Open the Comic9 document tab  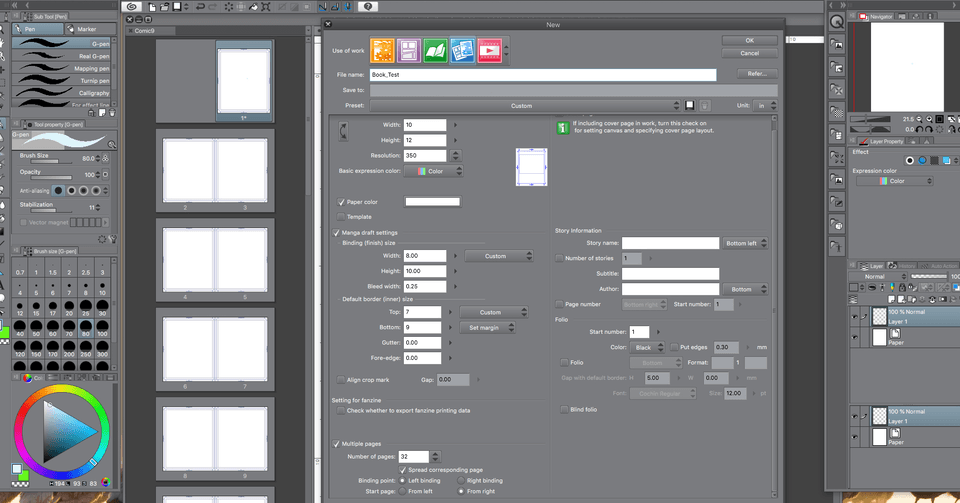(145, 30)
